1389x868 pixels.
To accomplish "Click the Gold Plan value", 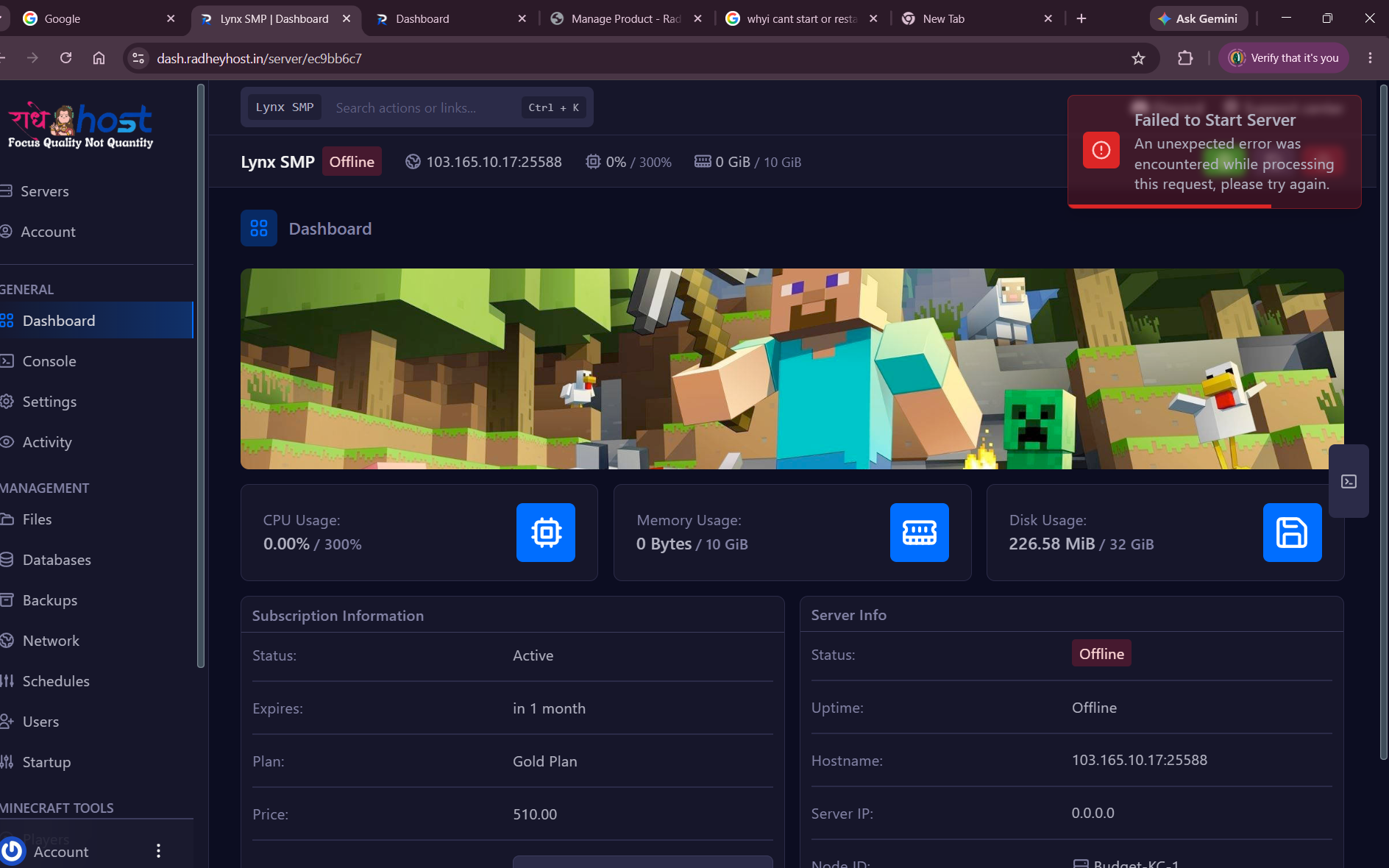I will 545,761.
